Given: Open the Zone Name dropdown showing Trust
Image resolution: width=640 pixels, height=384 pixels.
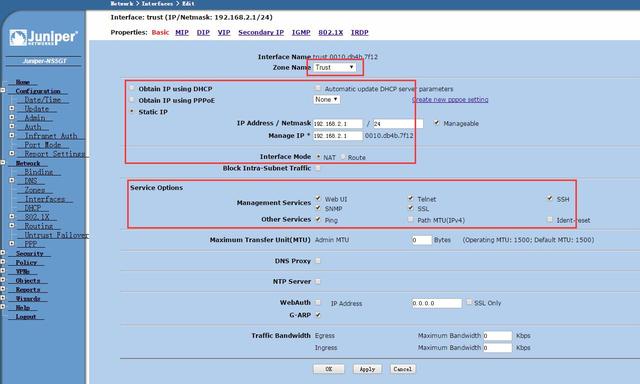Looking at the screenshot, I should click(335, 67).
